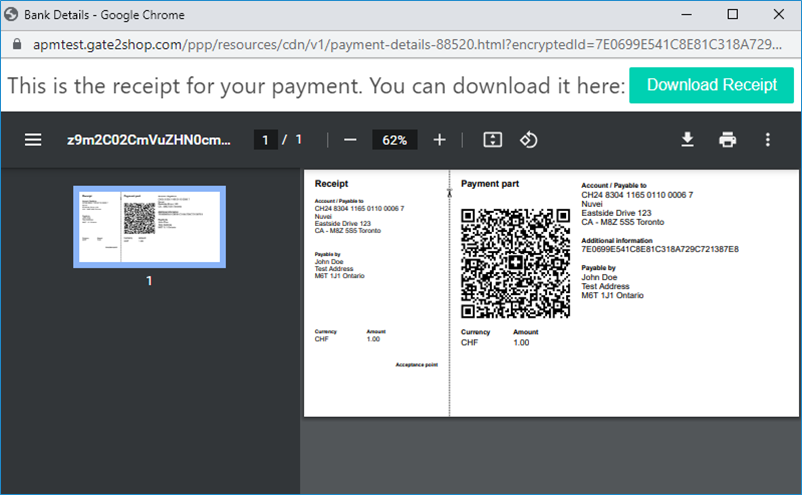This screenshot has width=802, height=495.
Task: Click the Download Receipt button
Action: [x=711, y=85]
